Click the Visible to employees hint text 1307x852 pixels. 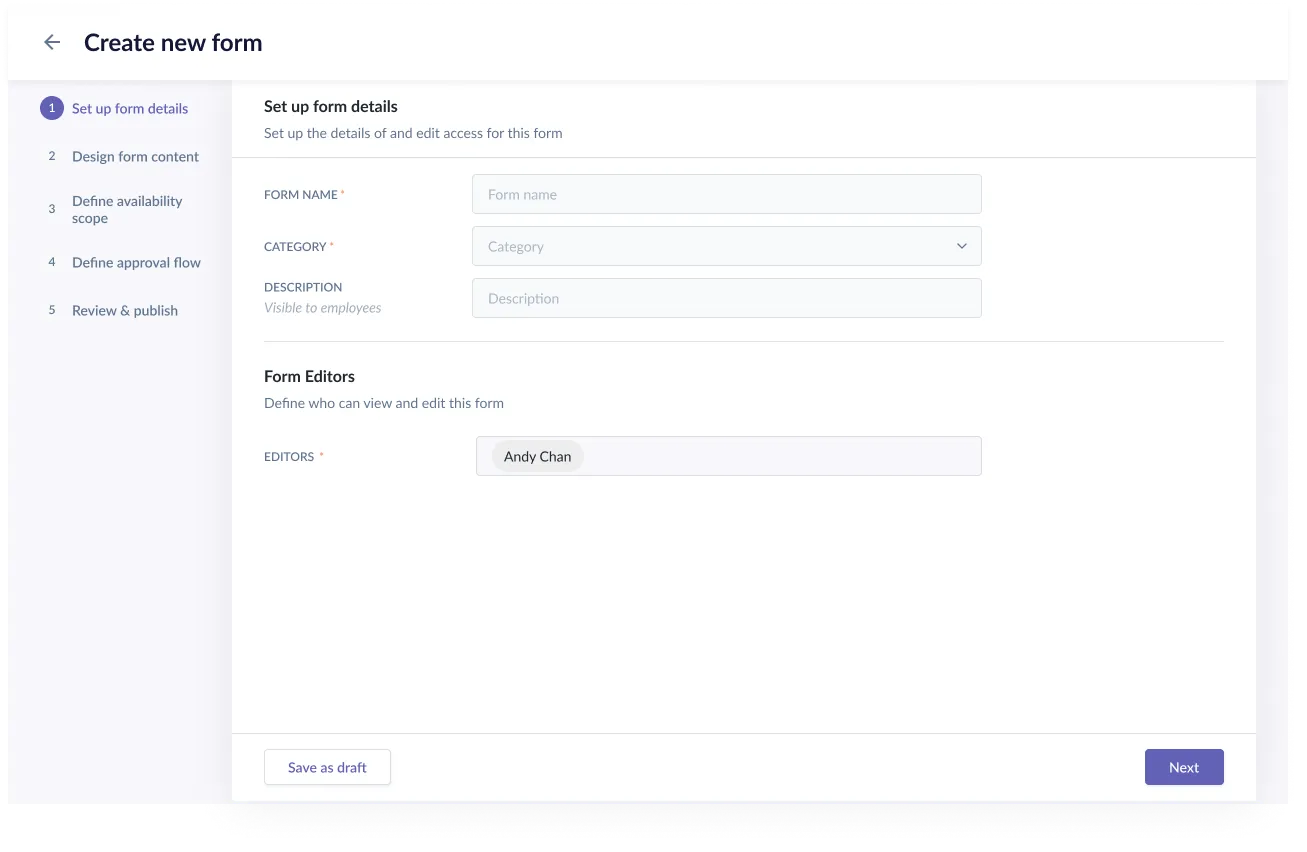(x=323, y=308)
